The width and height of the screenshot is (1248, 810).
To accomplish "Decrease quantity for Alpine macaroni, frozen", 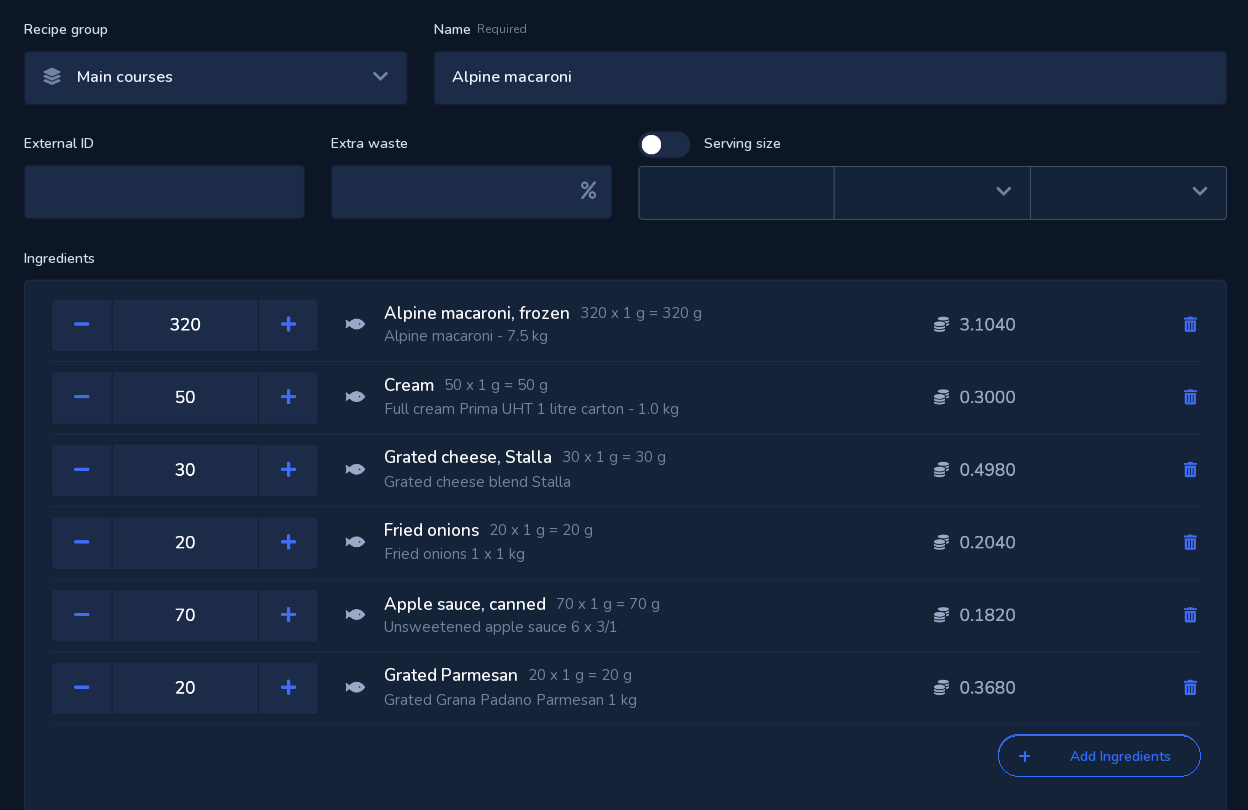I will pyautogui.click(x=82, y=325).
